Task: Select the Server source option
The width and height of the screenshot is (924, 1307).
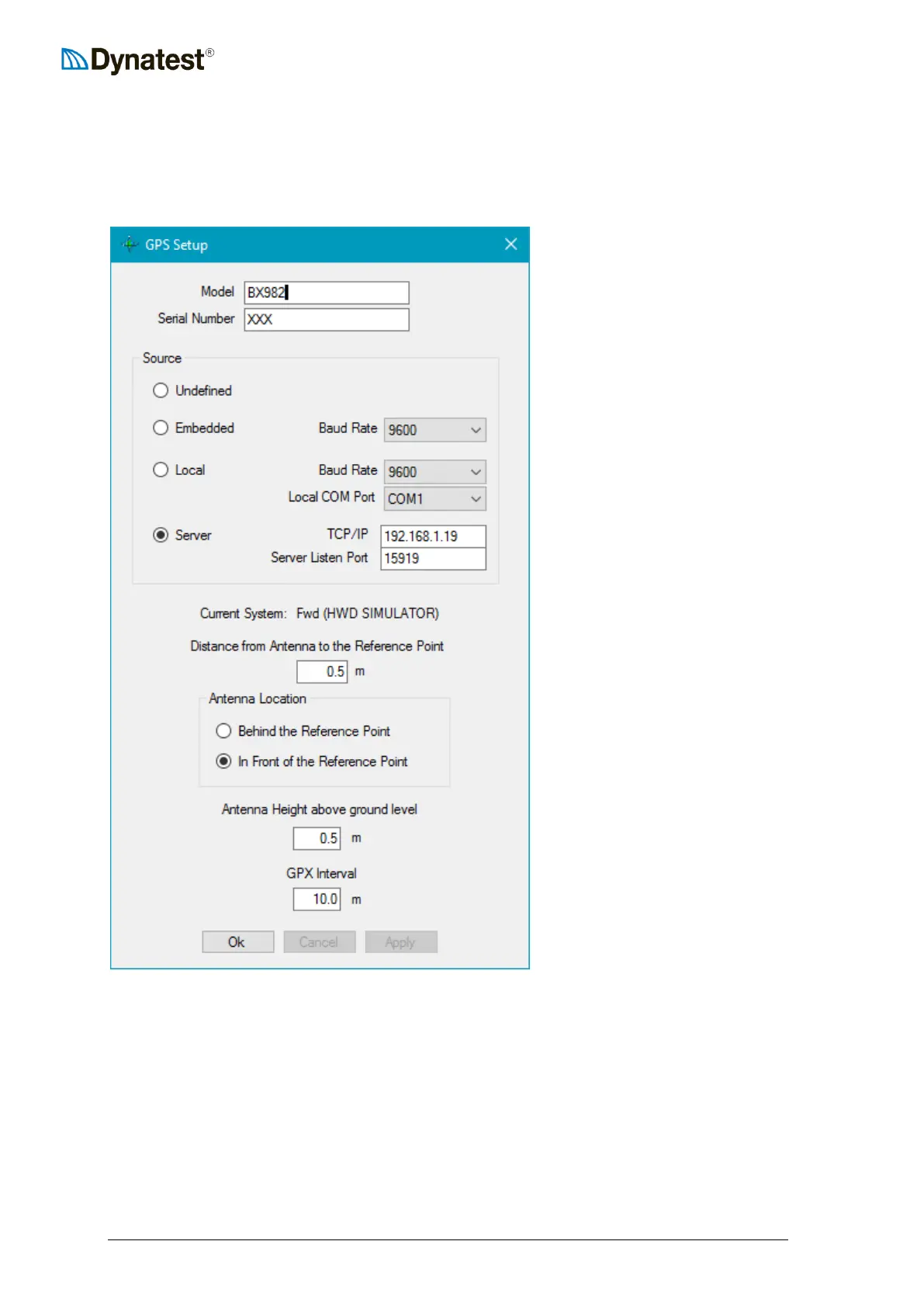Action: pos(182,535)
